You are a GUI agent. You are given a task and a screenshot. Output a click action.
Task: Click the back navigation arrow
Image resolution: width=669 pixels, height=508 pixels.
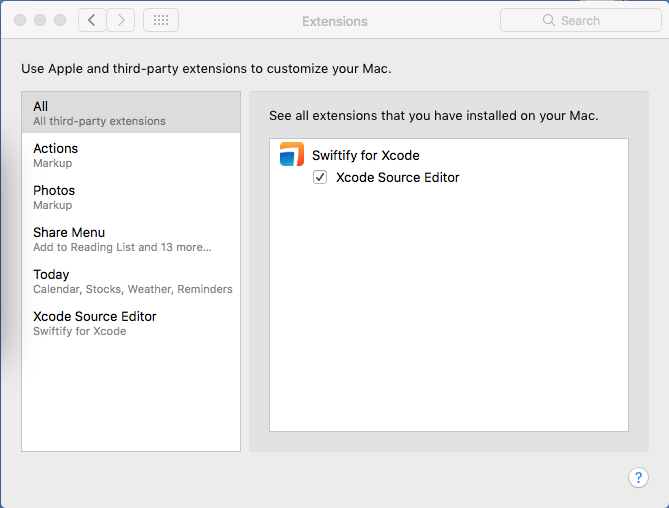click(x=92, y=20)
